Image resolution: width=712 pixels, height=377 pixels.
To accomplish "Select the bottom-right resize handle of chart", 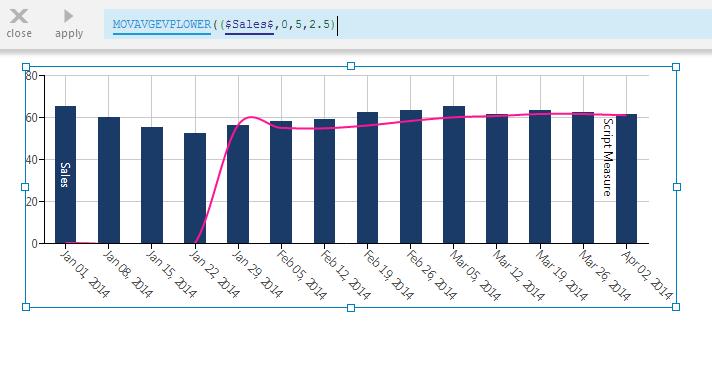I will click(x=676, y=308).
